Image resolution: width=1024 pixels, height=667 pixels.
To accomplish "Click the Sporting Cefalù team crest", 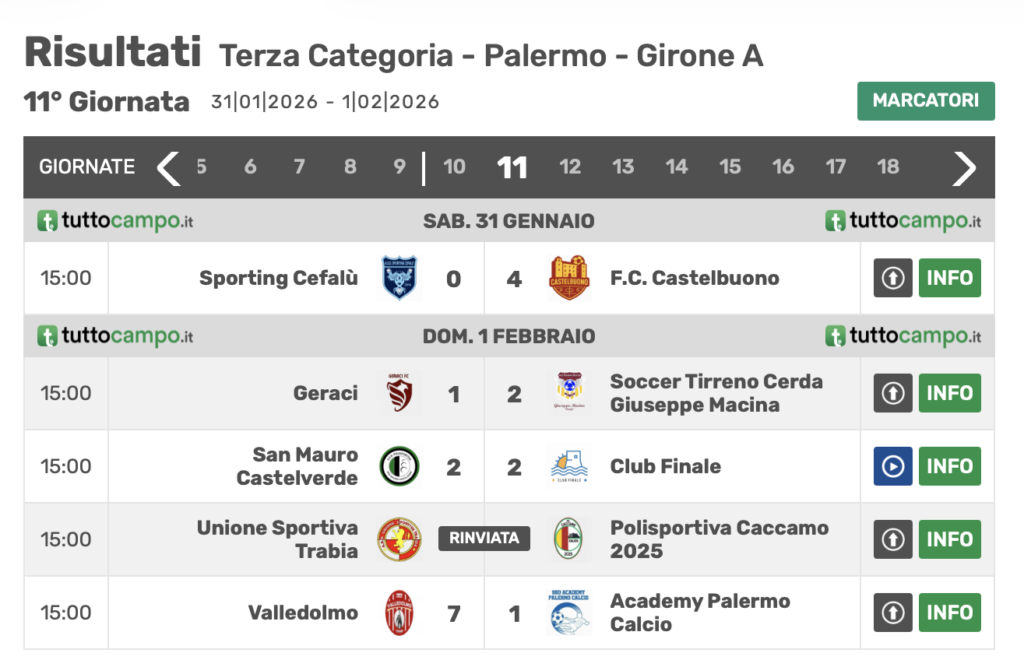I will [x=400, y=278].
